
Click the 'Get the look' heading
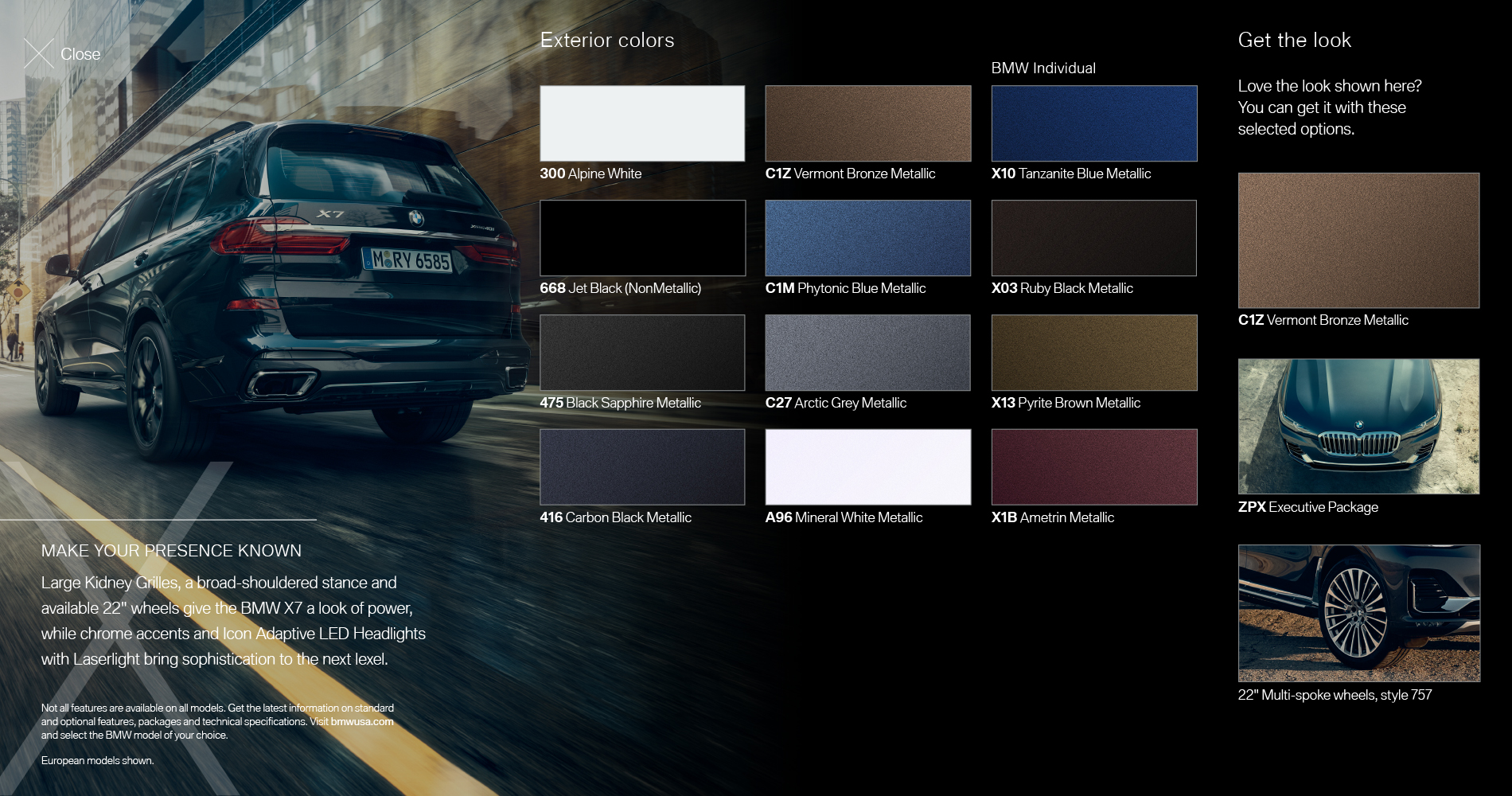point(1295,40)
